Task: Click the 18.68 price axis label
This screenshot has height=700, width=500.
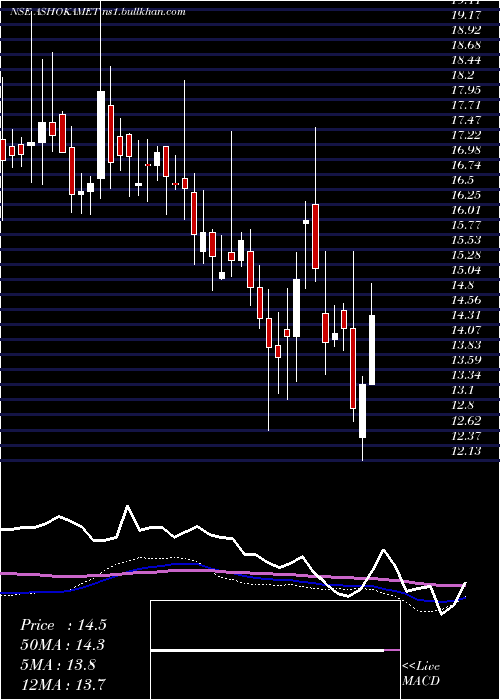Action: pyautogui.click(x=466, y=45)
